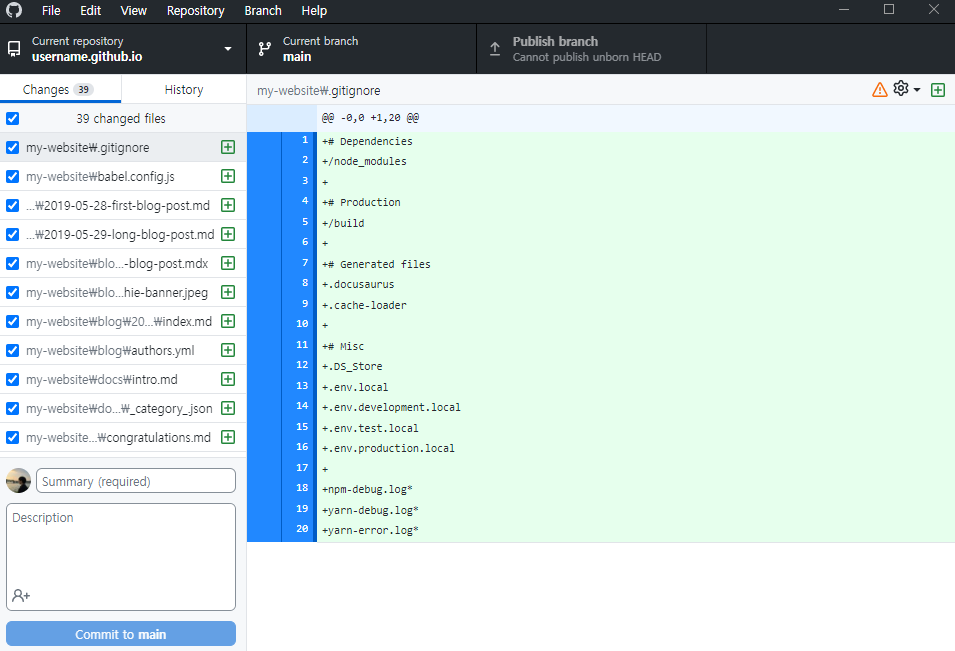Uncheck the congratulations.md checkbox
The width and height of the screenshot is (955, 651).
pyautogui.click(x=12, y=437)
